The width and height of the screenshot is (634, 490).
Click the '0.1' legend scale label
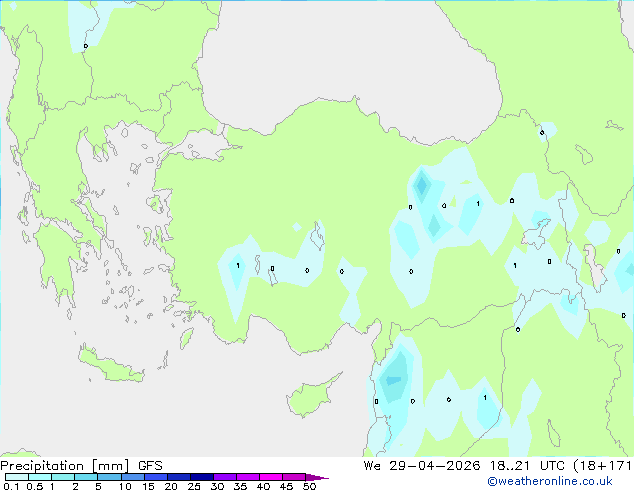(x=11, y=486)
